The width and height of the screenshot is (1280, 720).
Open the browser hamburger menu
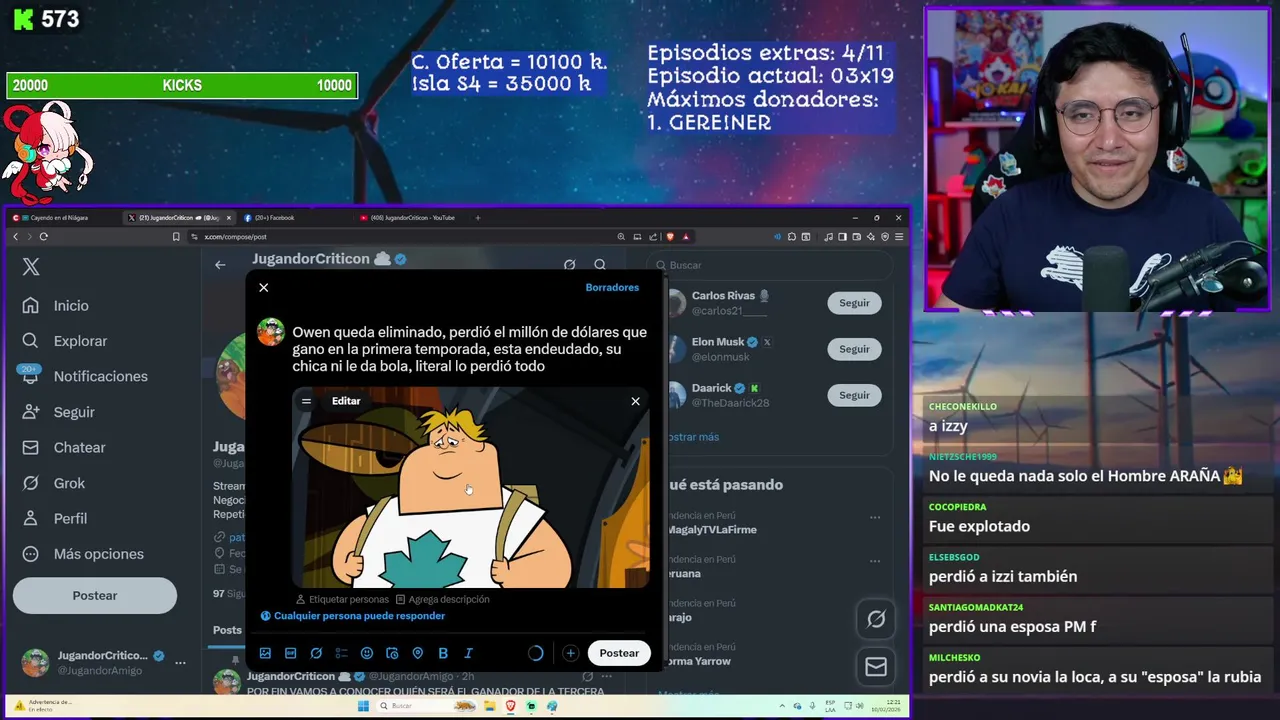899,237
